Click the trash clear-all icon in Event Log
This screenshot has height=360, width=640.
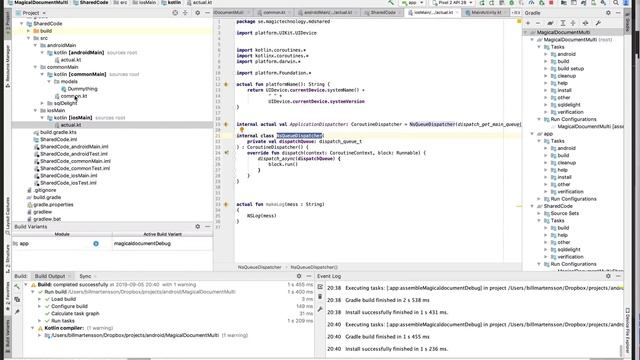coord(320,297)
